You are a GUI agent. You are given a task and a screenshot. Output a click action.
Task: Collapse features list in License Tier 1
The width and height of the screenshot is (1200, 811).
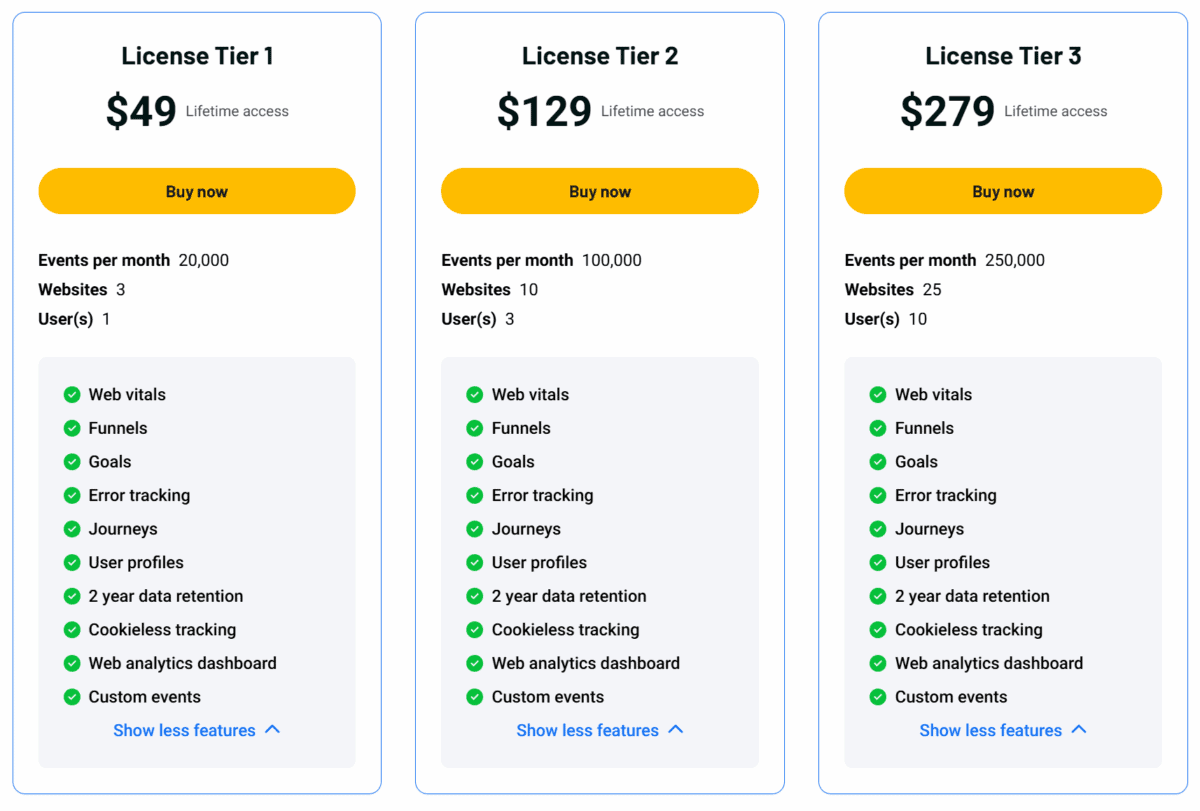(196, 731)
